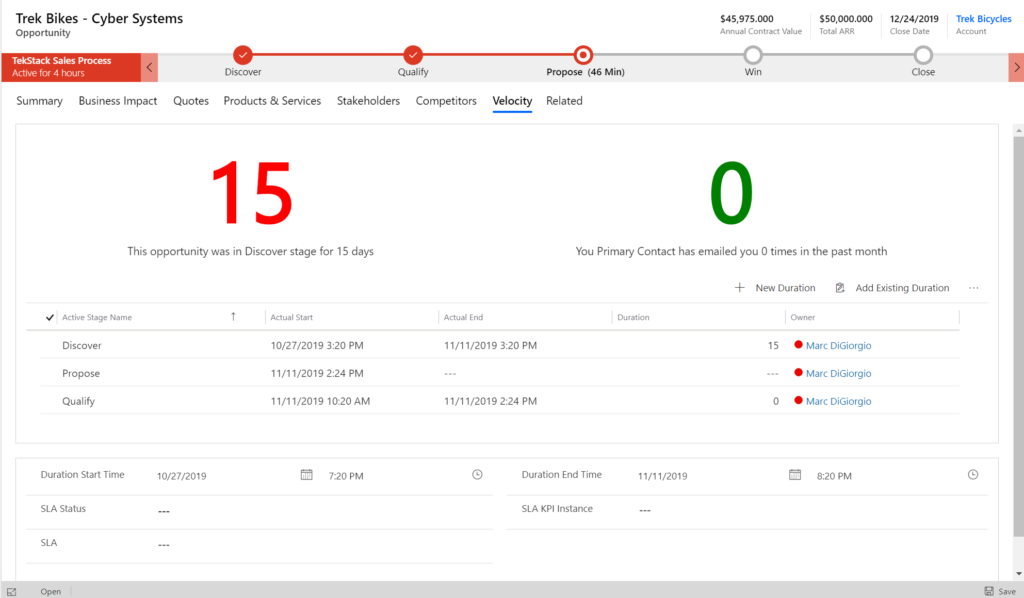Go to the Competitors tab

(446, 101)
